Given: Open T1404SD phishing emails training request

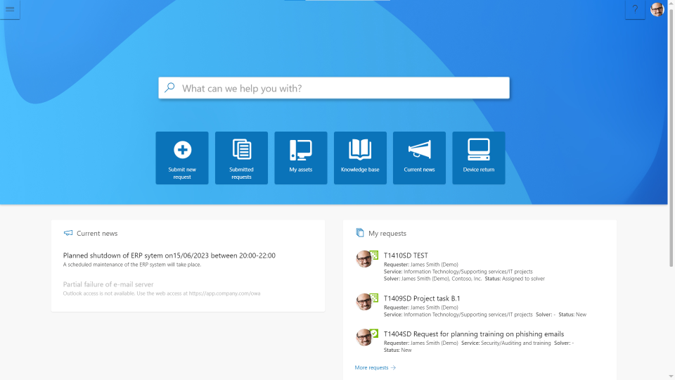Looking at the screenshot, I should click(x=474, y=334).
